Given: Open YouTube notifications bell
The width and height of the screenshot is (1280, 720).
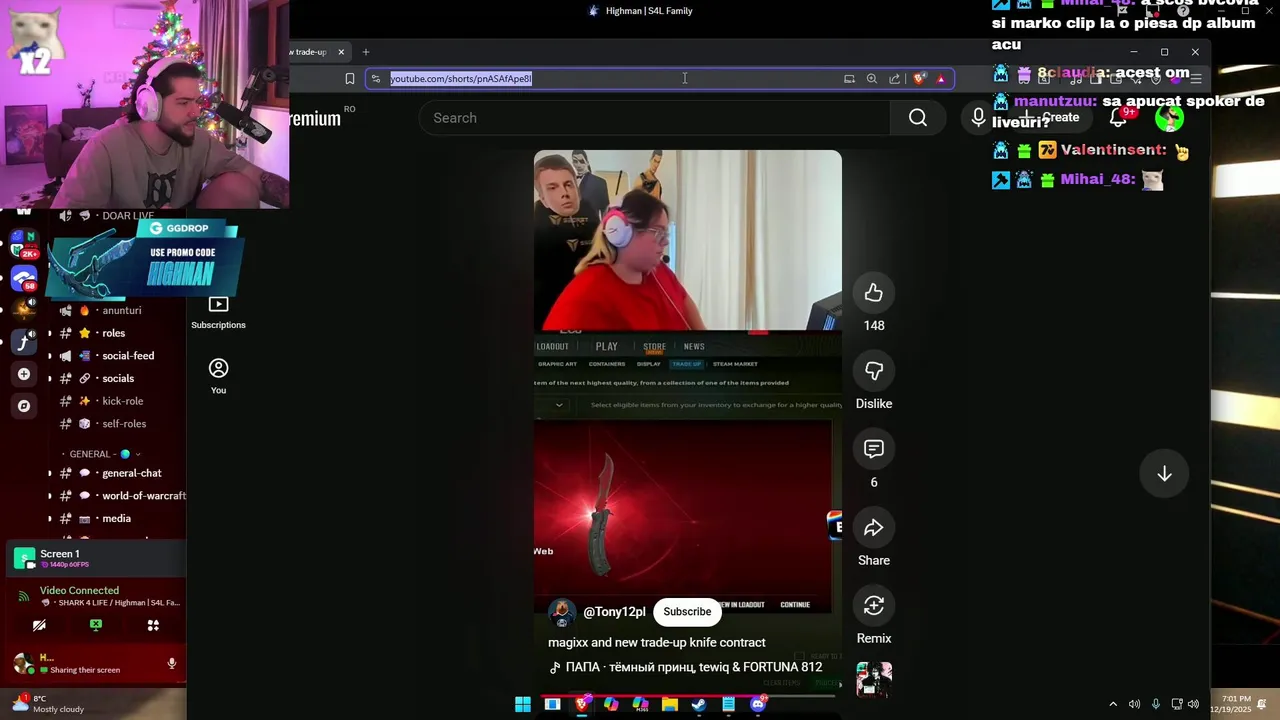Looking at the screenshot, I should point(1119,118).
